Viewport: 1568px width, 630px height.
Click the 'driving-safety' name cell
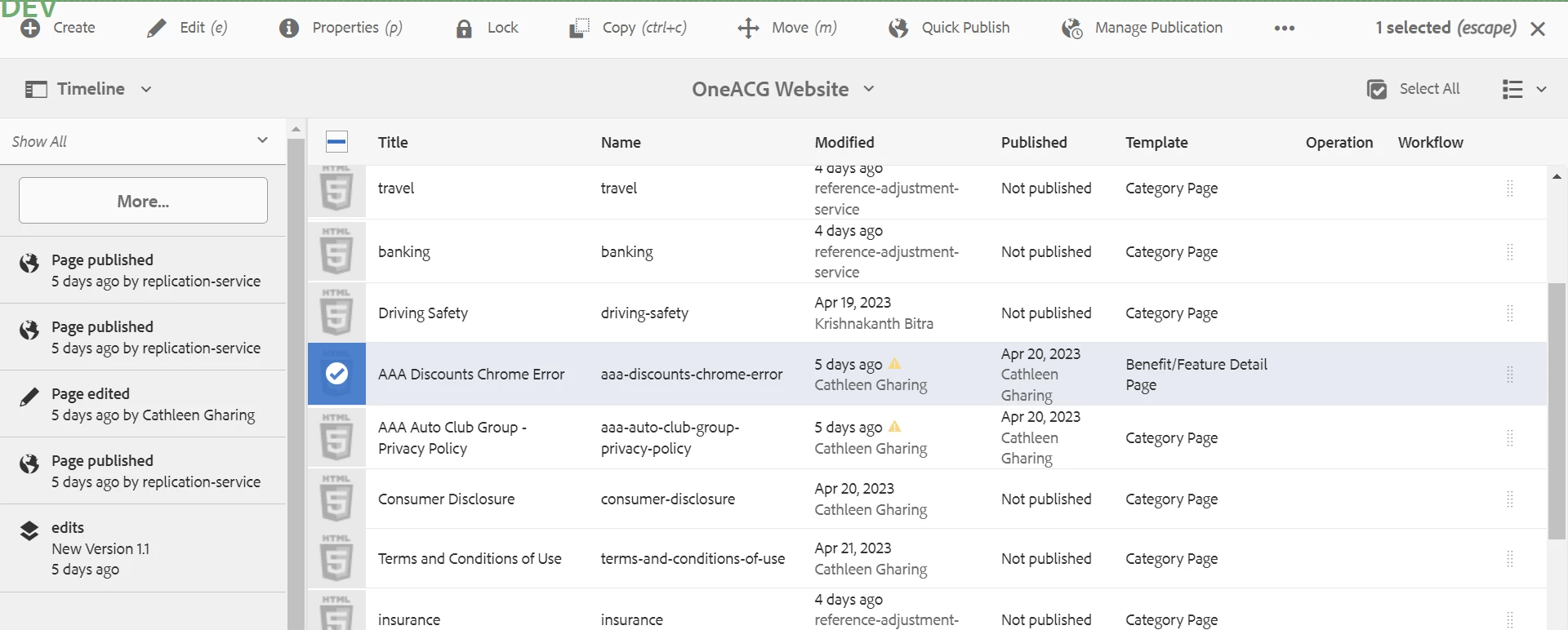coord(644,313)
